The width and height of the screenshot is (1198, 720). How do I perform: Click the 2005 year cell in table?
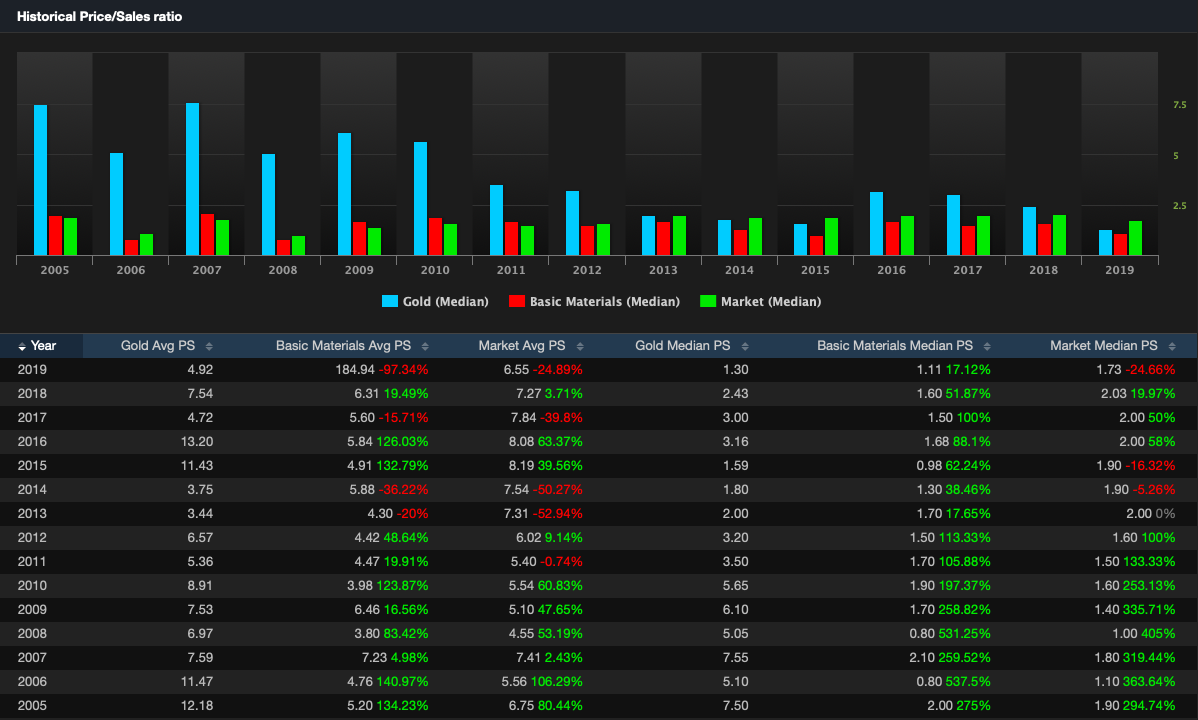[32, 705]
